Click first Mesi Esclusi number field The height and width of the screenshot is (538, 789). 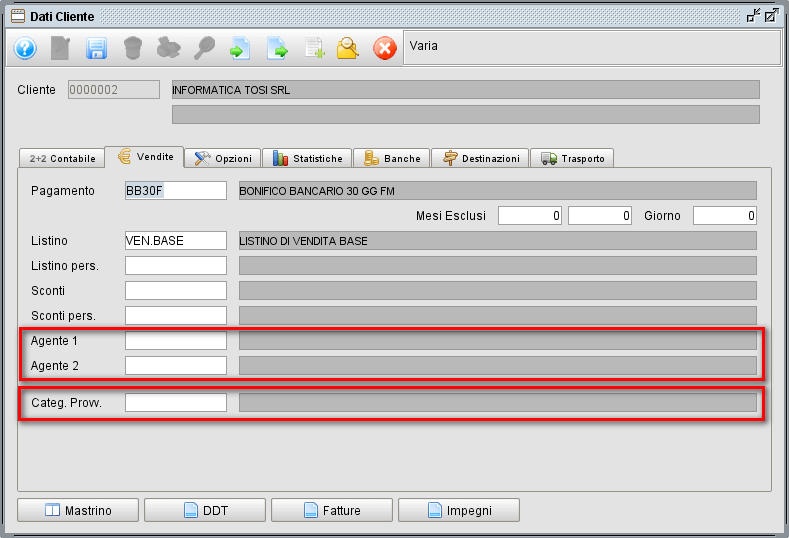[x=530, y=215]
